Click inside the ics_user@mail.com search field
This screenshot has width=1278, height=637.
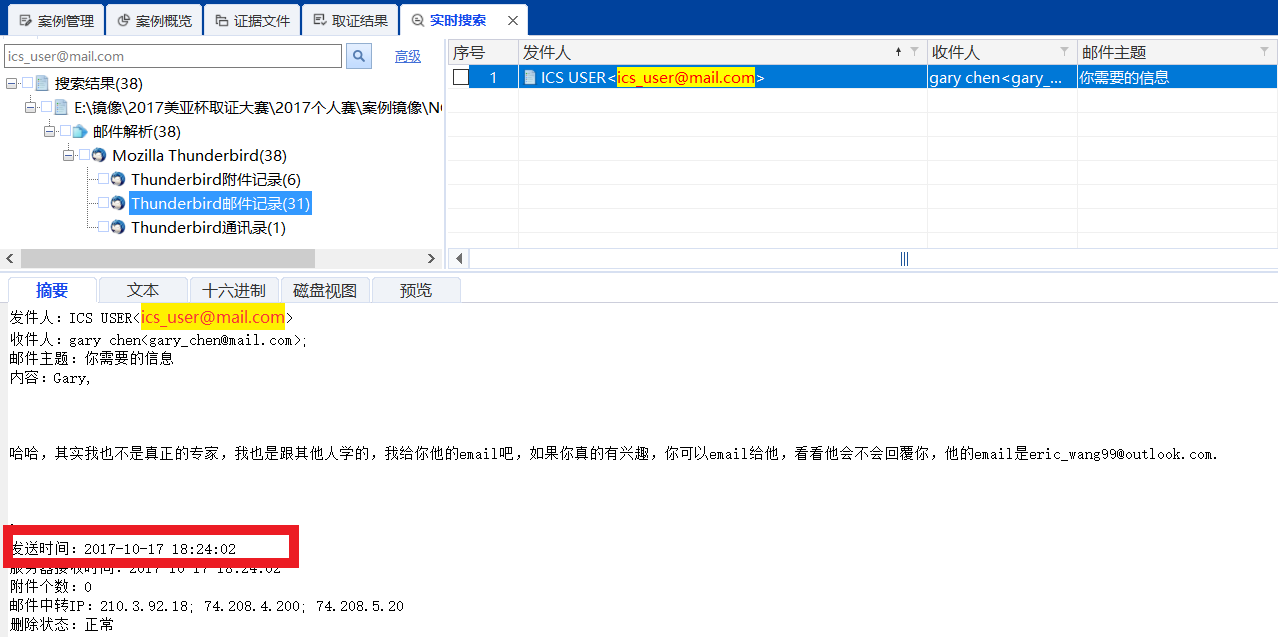tap(170, 56)
